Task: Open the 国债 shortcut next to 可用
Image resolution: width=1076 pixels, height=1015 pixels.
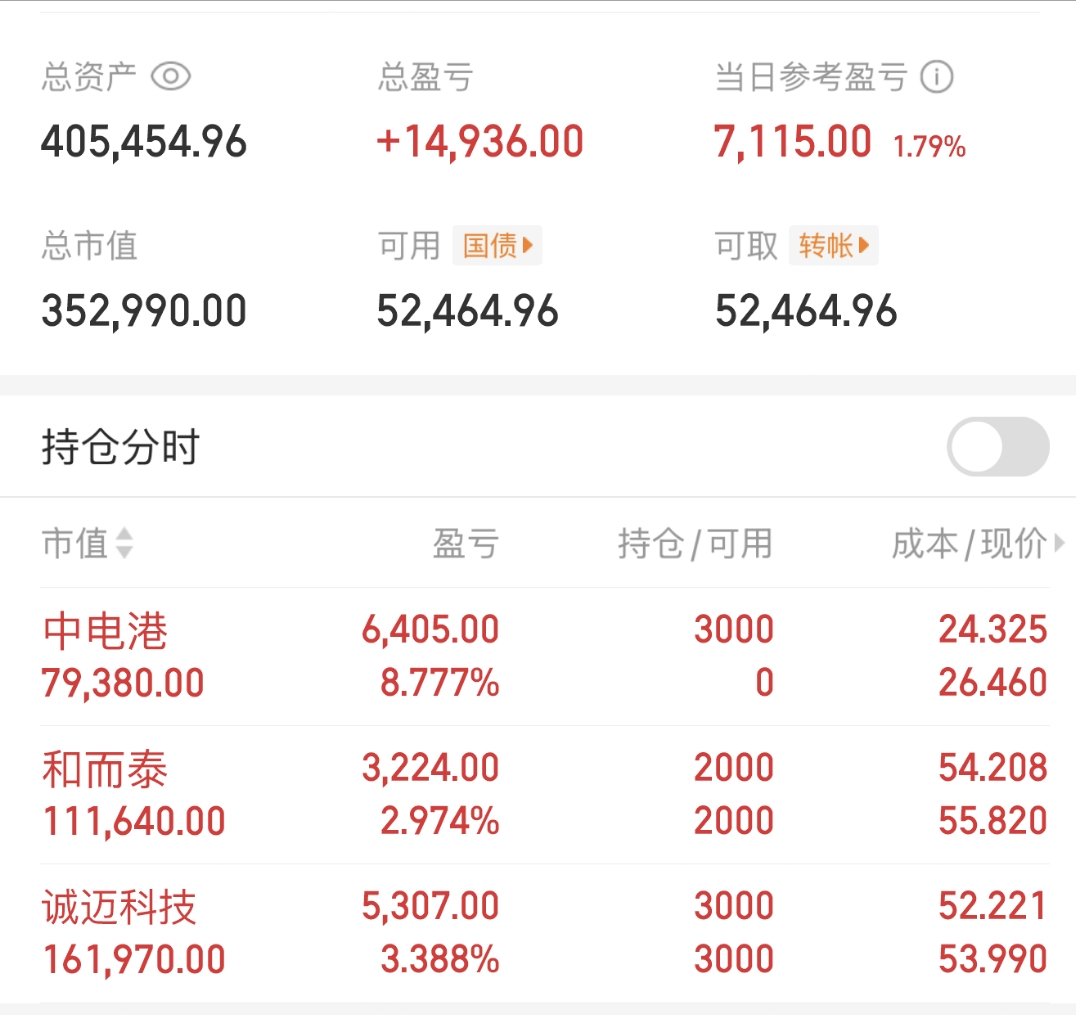Action: (497, 245)
